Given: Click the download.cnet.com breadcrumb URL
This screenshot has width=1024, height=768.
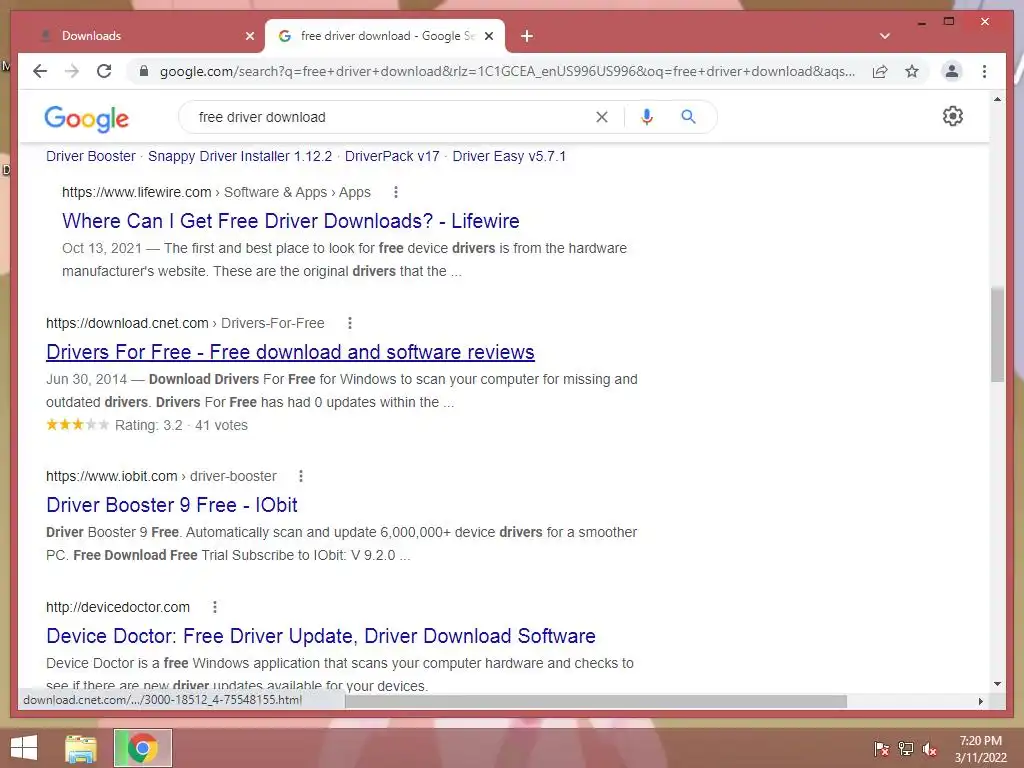Looking at the screenshot, I should (x=127, y=323).
